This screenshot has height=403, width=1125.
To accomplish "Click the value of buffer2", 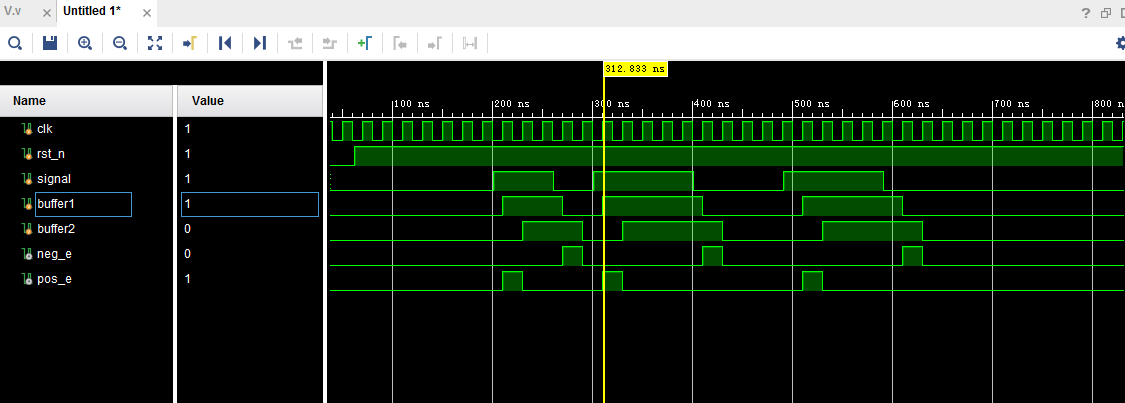I will coord(188,229).
